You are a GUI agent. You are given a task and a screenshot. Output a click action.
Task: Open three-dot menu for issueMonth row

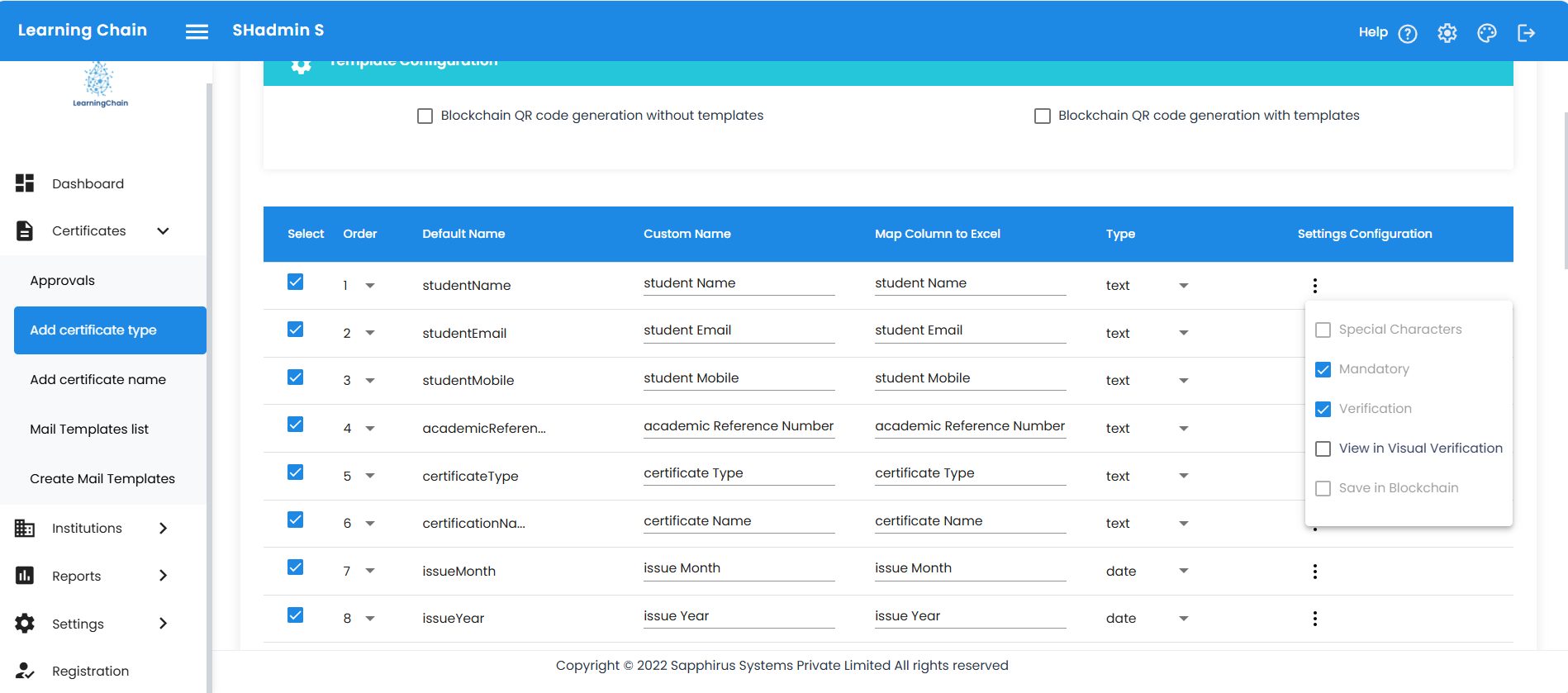[x=1314, y=572]
